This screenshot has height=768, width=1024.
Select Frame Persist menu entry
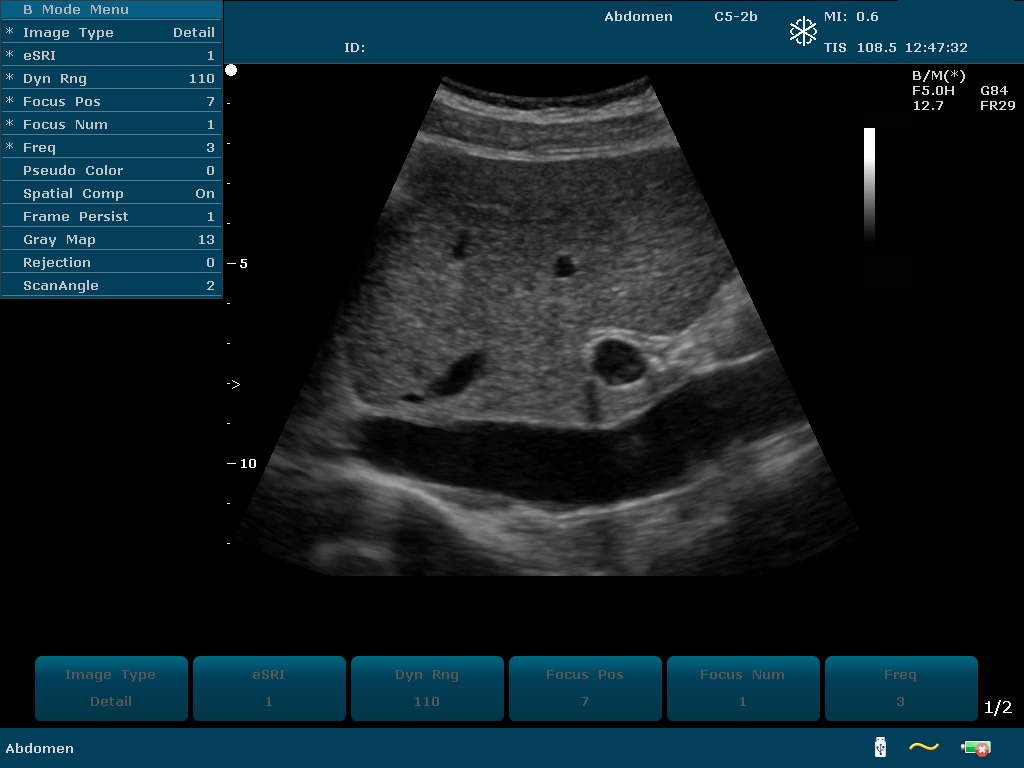[111, 217]
